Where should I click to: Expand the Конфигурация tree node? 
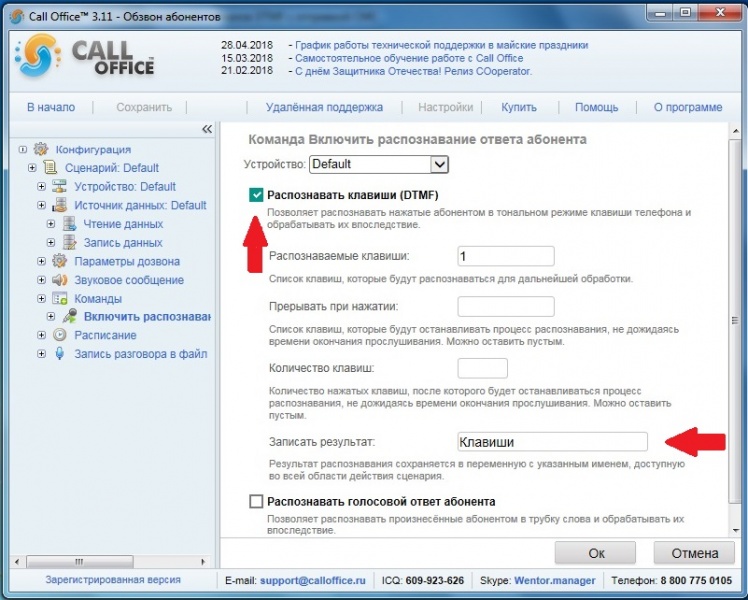[22, 149]
